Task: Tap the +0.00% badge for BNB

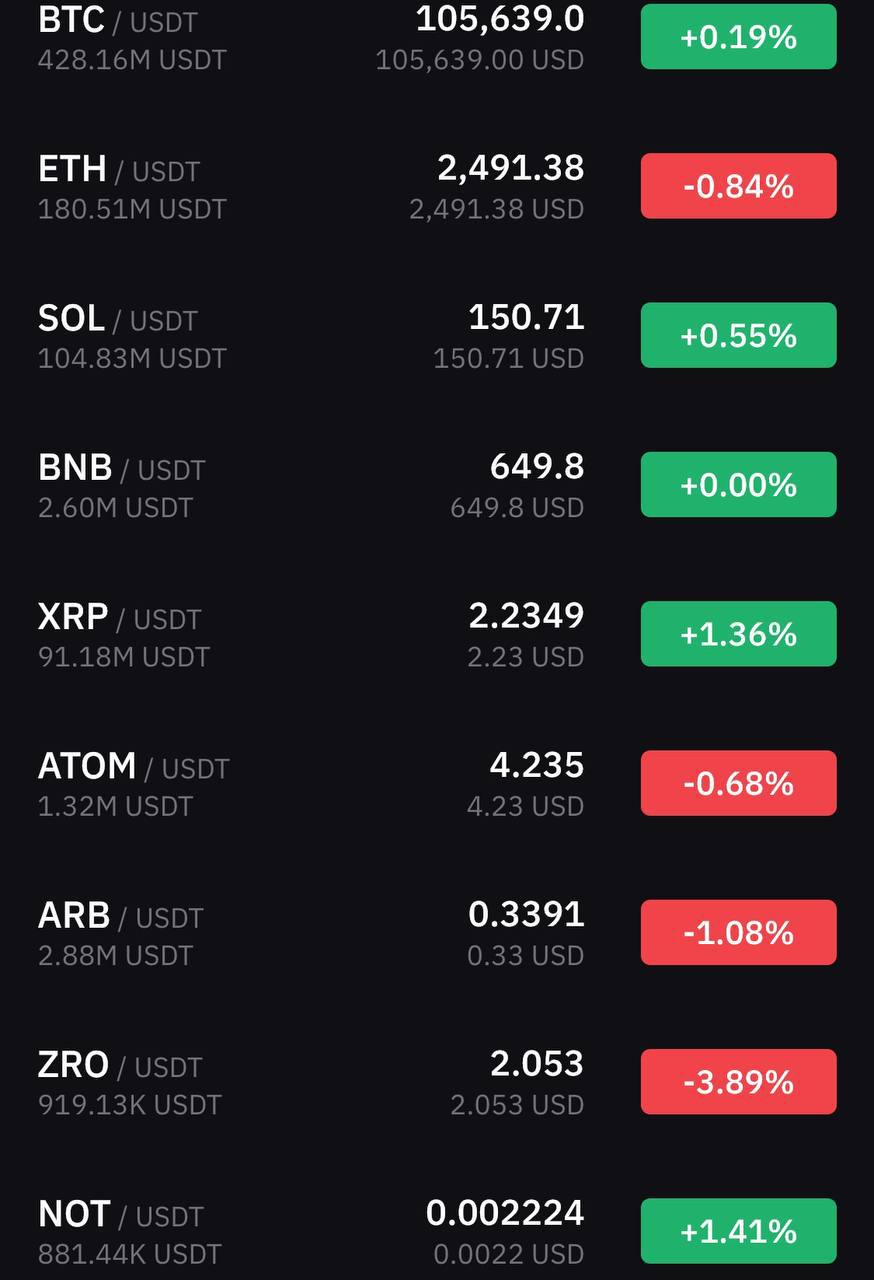Action: 738,484
